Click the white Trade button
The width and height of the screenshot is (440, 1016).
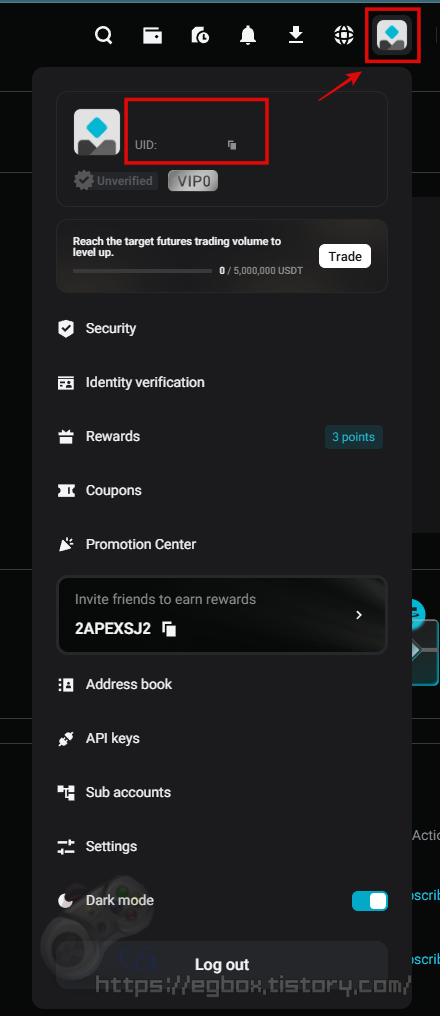pos(345,256)
